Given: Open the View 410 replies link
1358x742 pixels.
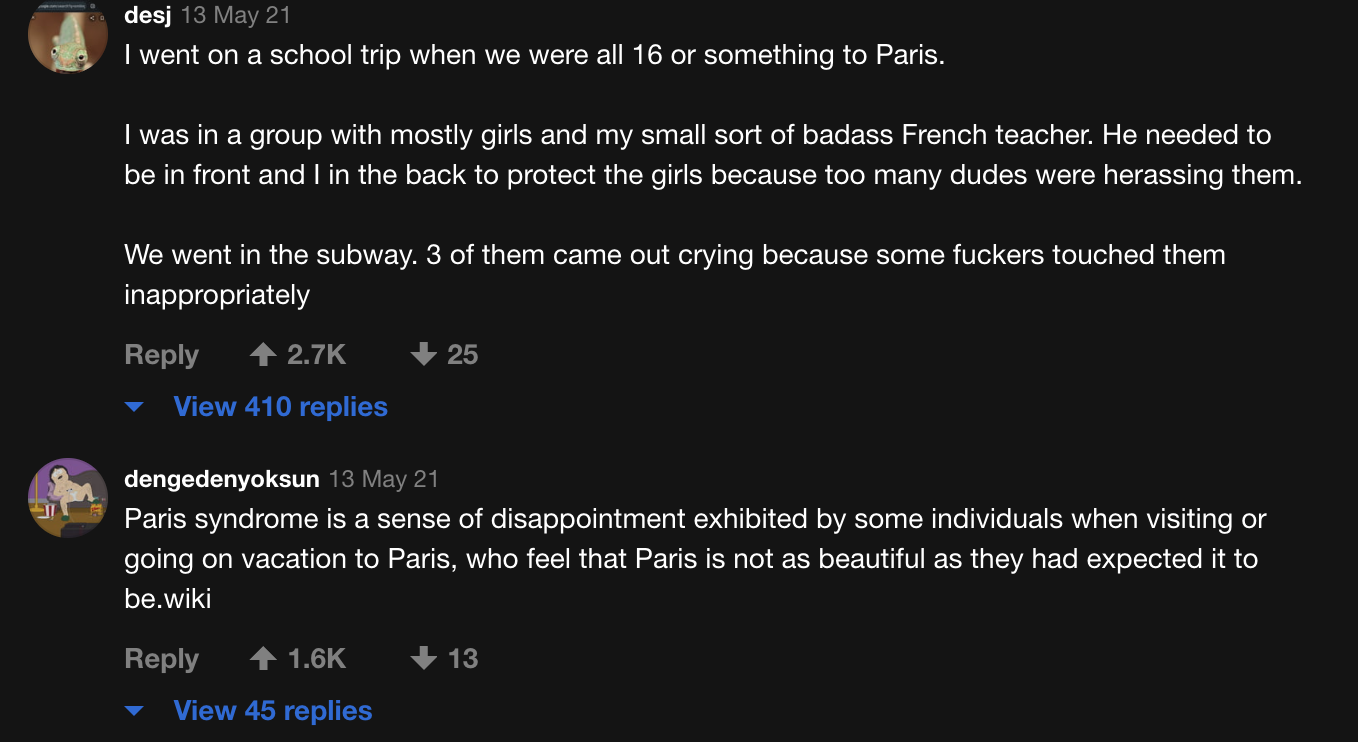Looking at the screenshot, I should pos(280,407).
